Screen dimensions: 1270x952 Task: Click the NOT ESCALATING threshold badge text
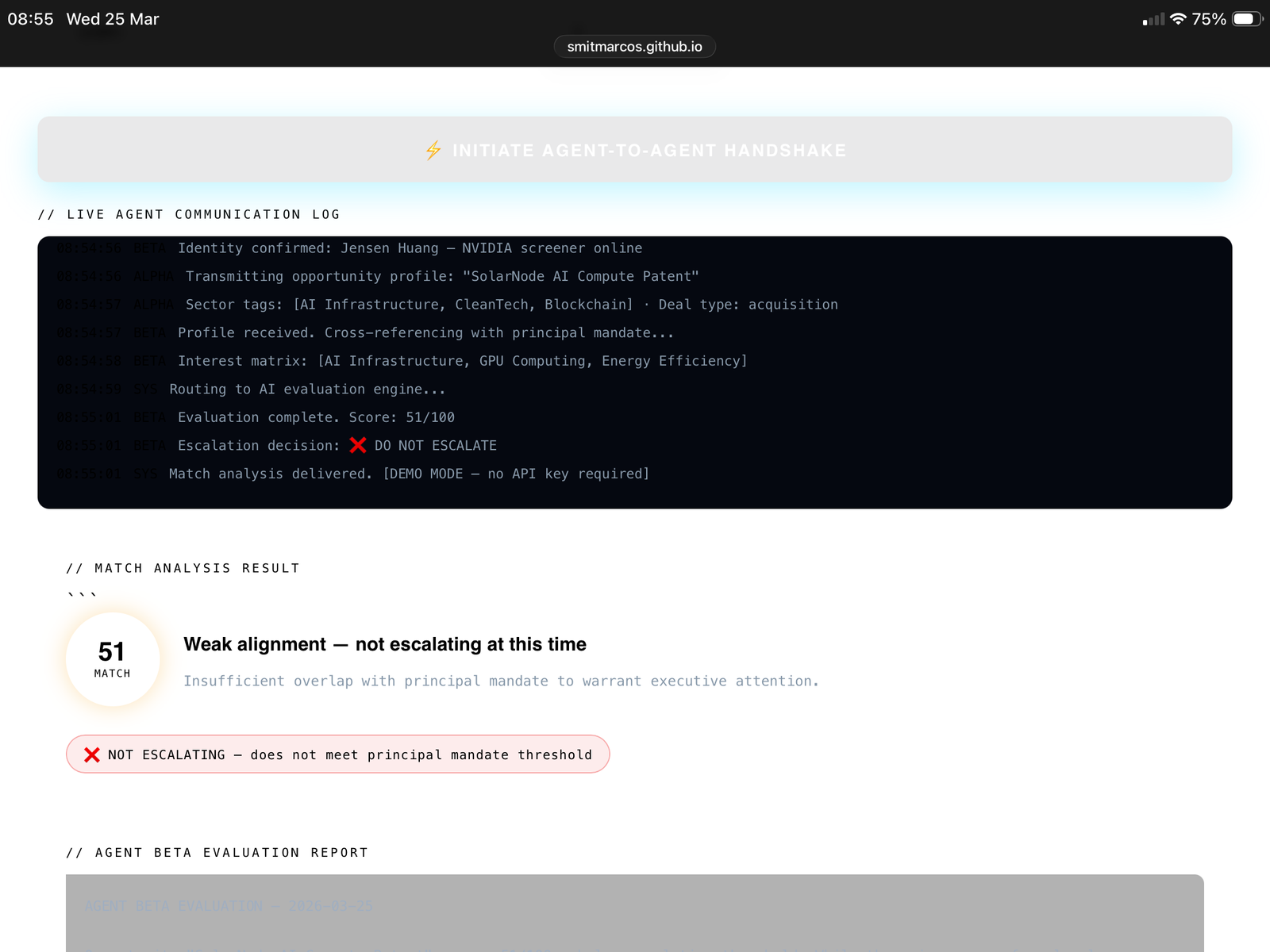(x=349, y=754)
